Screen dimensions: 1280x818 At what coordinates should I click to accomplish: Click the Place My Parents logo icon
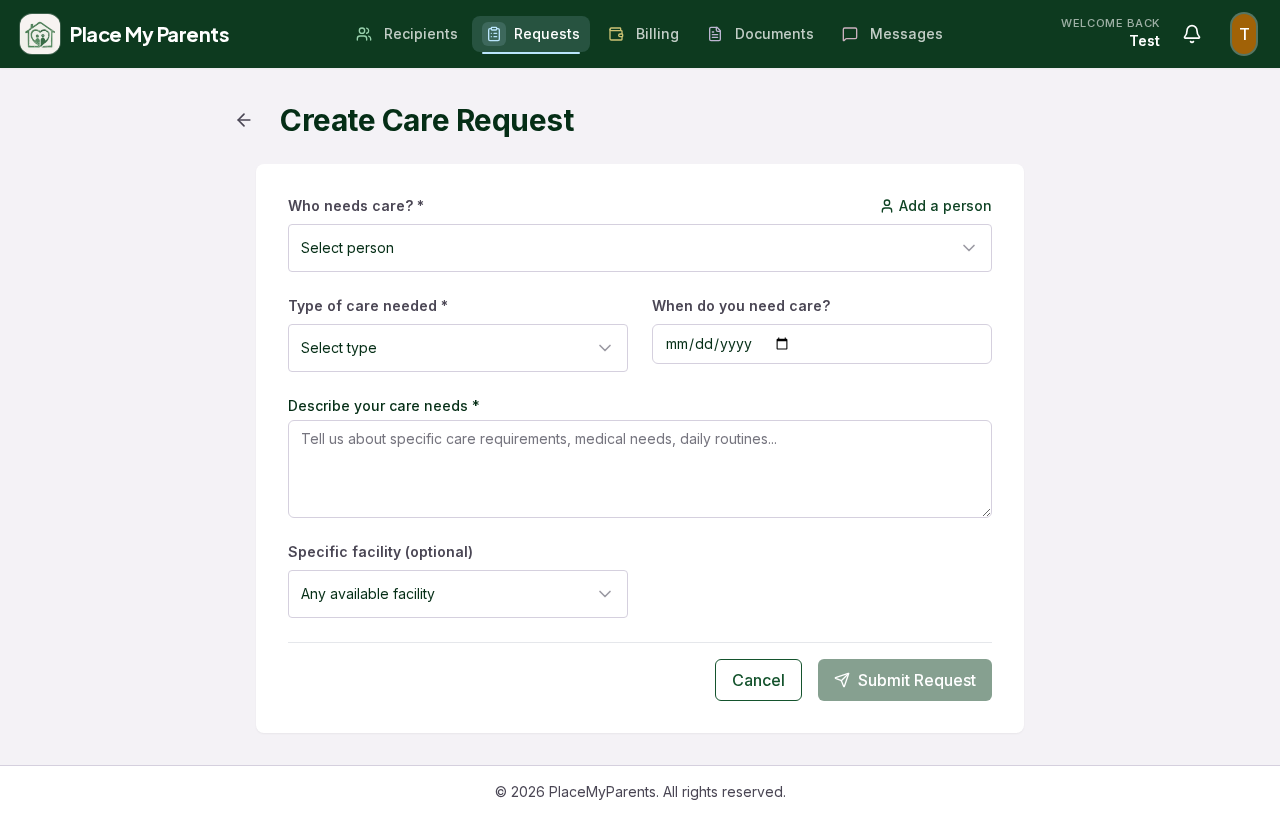tap(40, 34)
